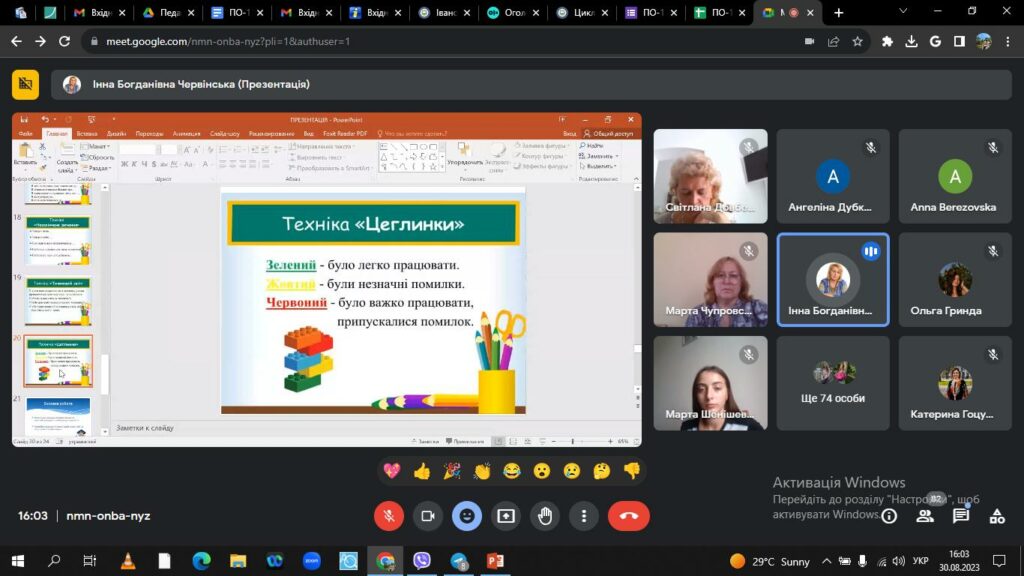
Task: Click the red leave call button
Action: [x=628, y=516]
